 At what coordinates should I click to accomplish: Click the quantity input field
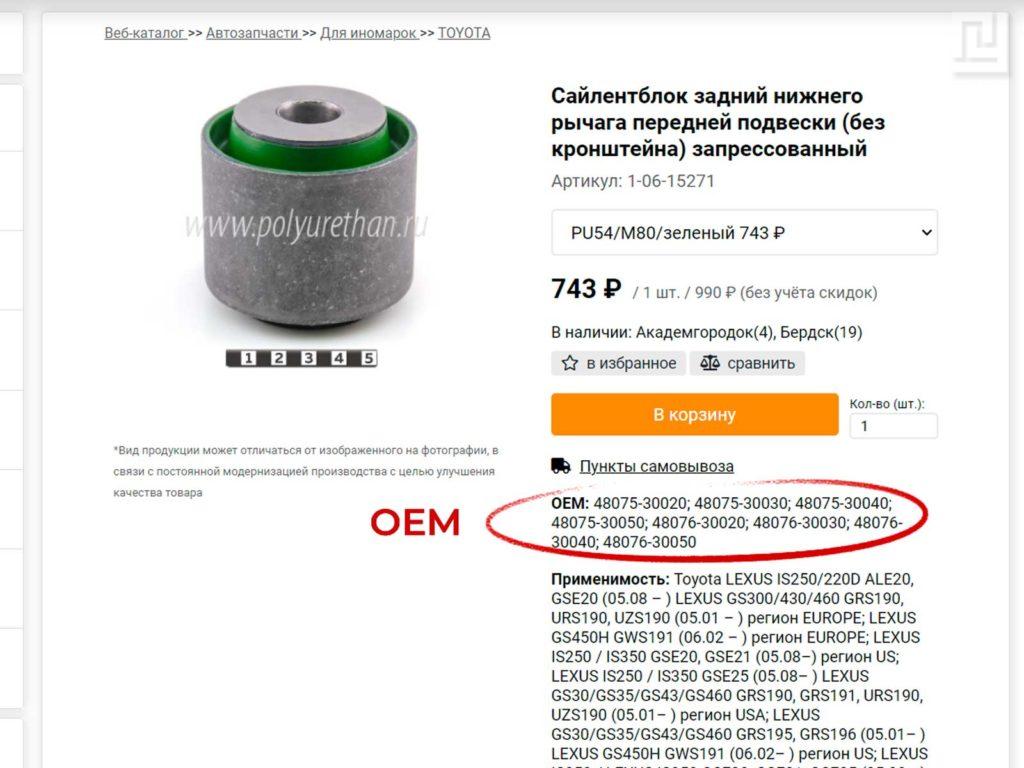(x=893, y=426)
